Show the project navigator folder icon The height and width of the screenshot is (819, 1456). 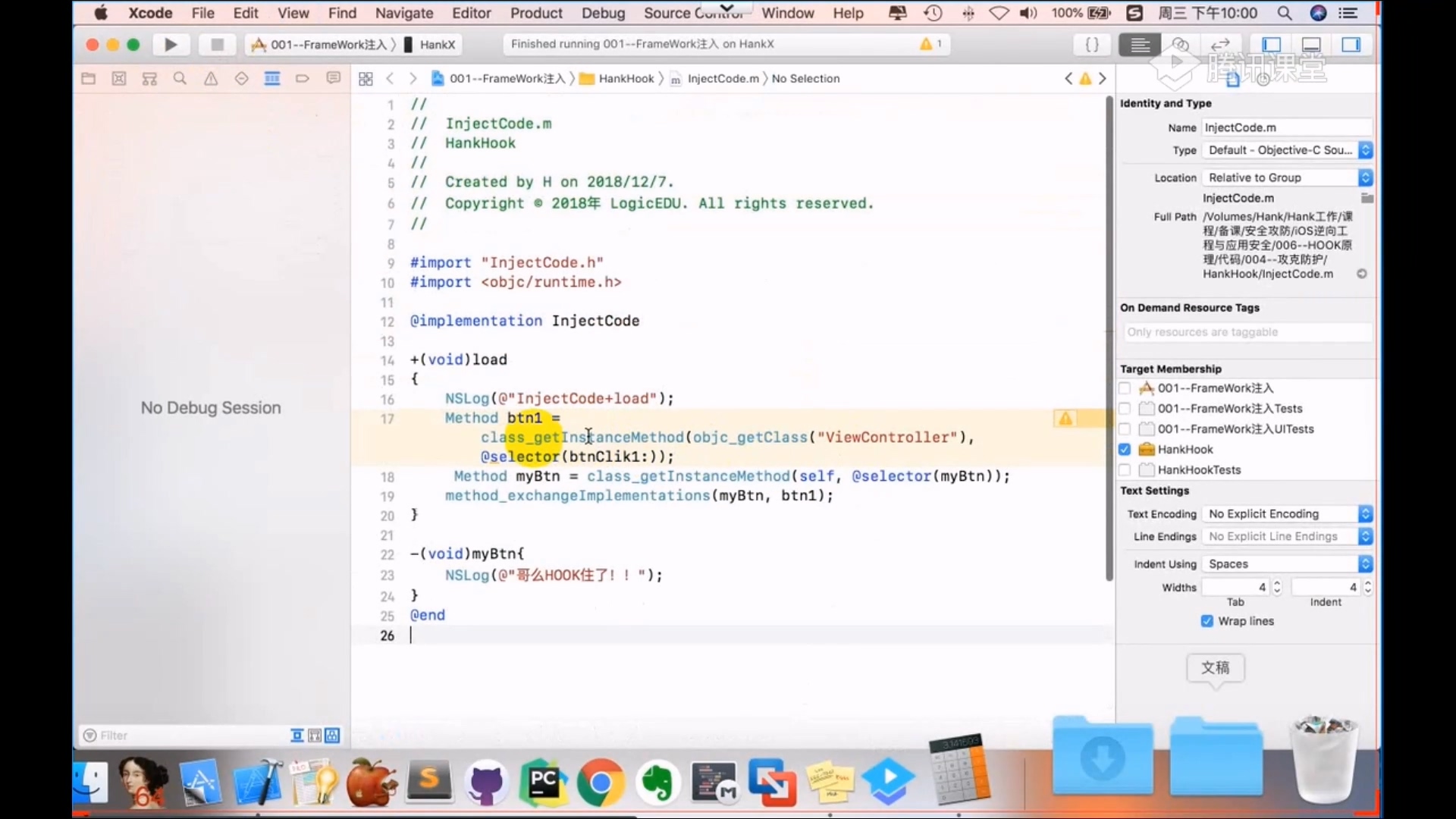coord(89,78)
